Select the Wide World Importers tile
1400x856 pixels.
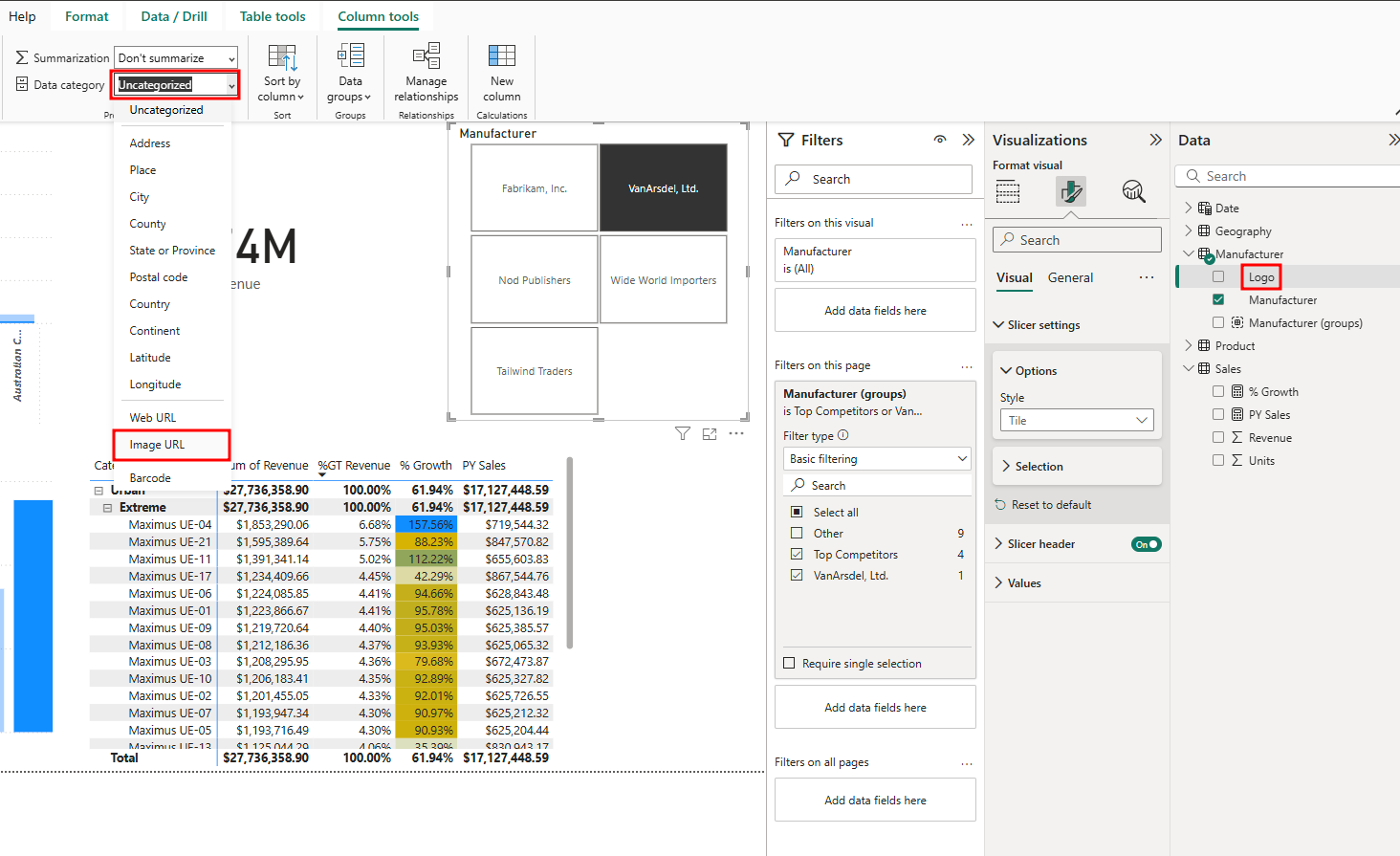click(664, 280)
